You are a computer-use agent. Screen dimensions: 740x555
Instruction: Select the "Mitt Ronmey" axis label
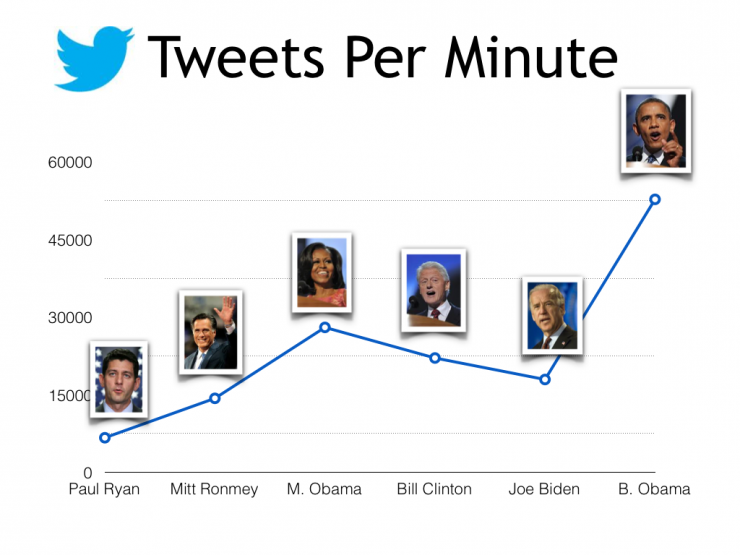coord(214,490)
